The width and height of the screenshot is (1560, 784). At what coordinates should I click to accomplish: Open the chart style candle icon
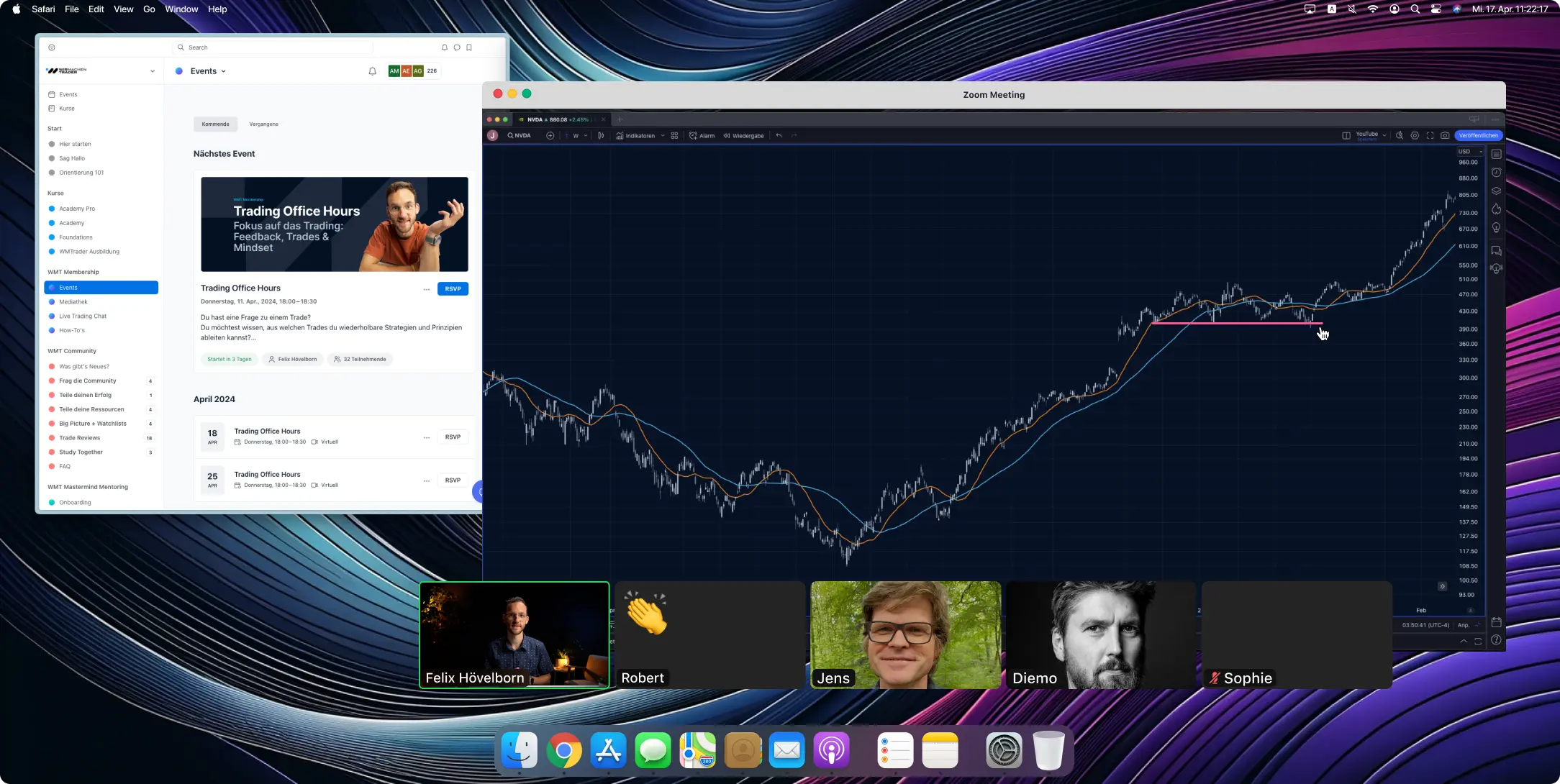click(x=601, y=135)
